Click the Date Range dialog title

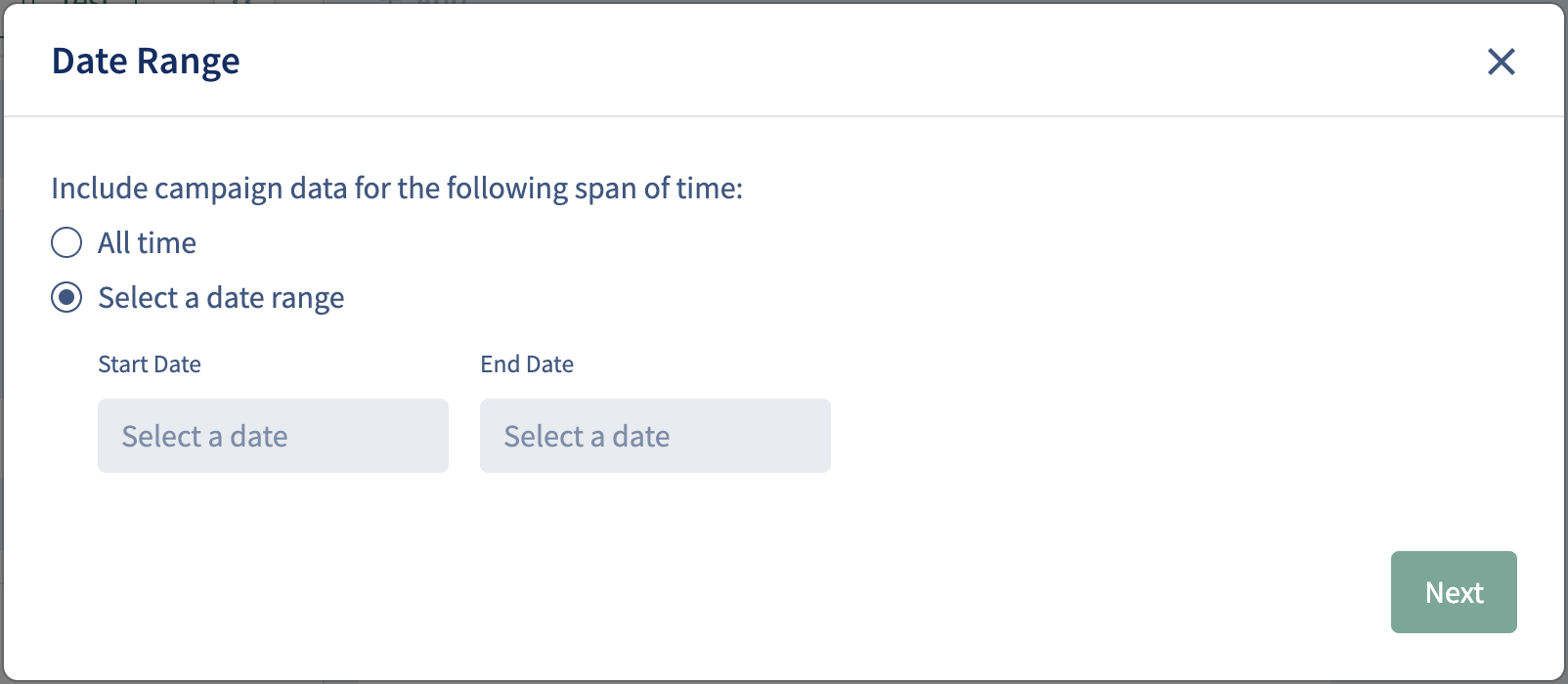pos(146,62)
